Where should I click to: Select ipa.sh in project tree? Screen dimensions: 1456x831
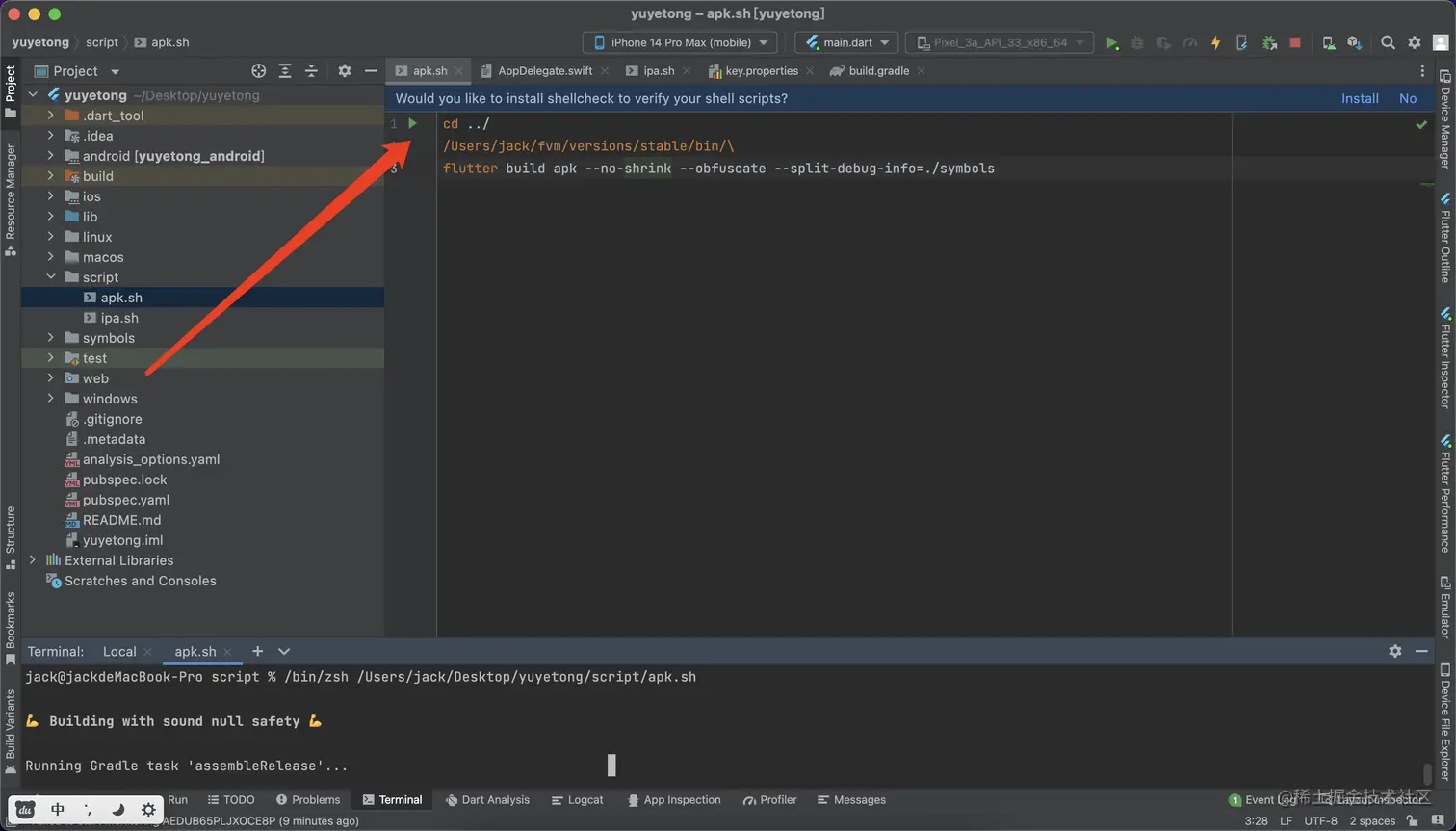(x=119, y=318)
